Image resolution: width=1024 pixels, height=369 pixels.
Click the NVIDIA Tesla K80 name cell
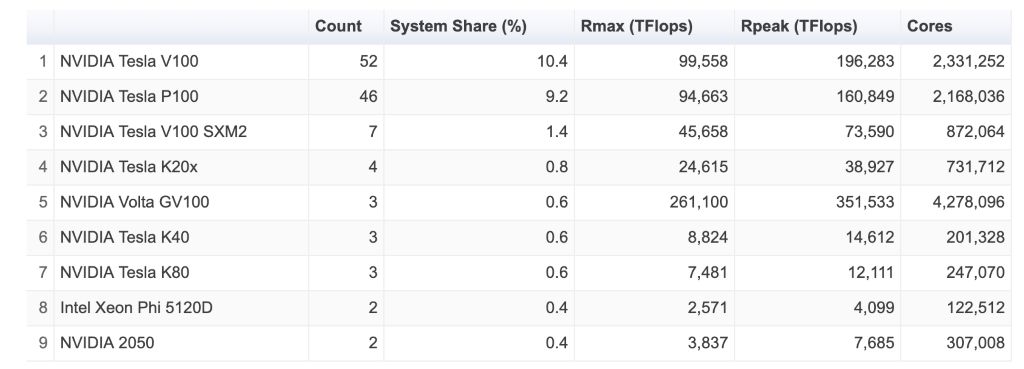pos(125,272)
